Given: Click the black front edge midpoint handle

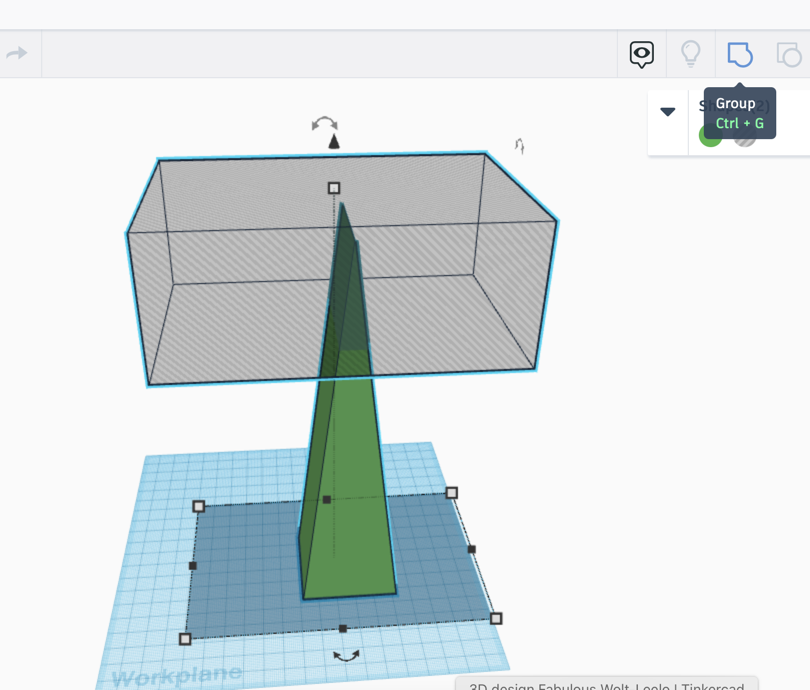Looking at the screenshot, I should click(x=343, y=628).
